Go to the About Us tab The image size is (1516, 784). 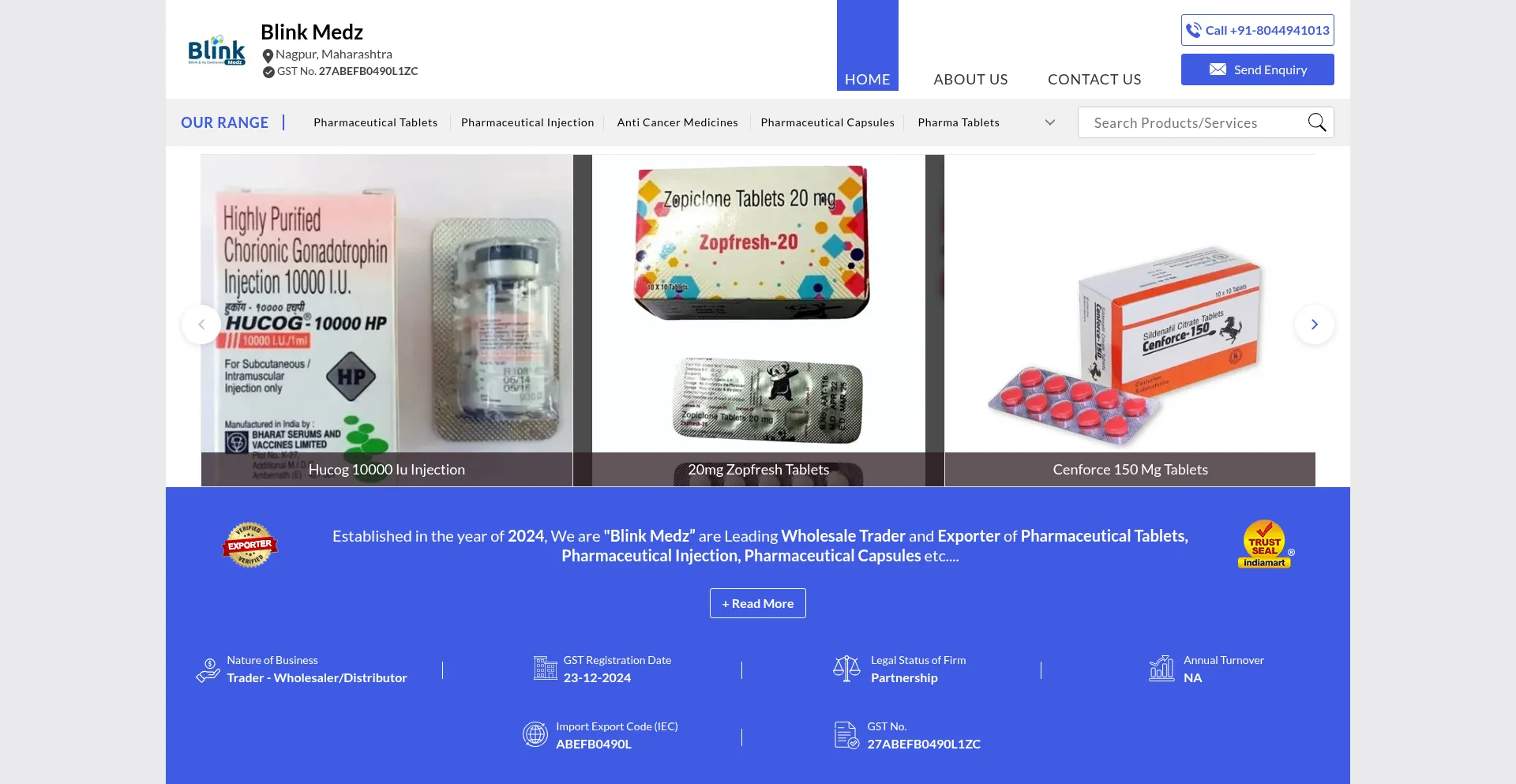[x=970, y=79]
